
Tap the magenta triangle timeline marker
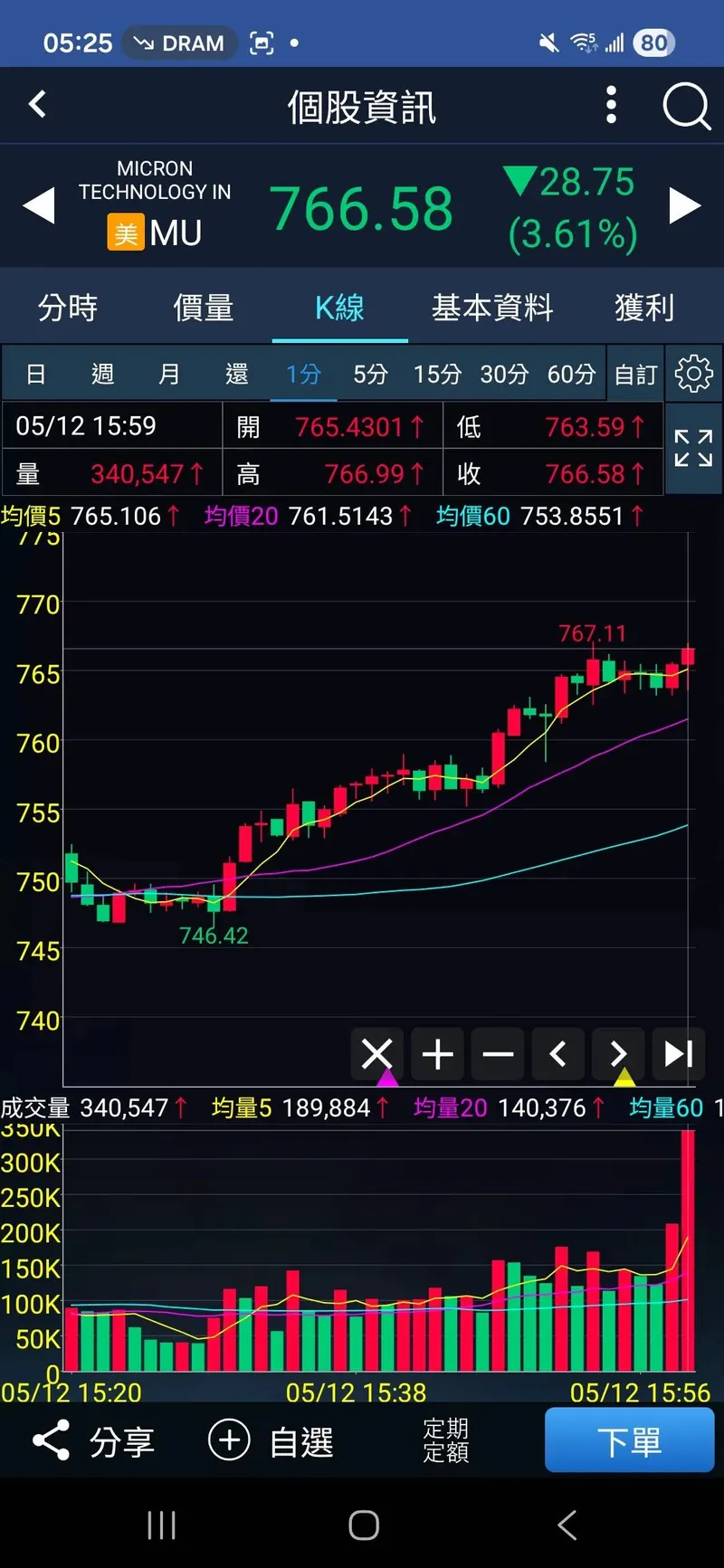(387, 1077)
